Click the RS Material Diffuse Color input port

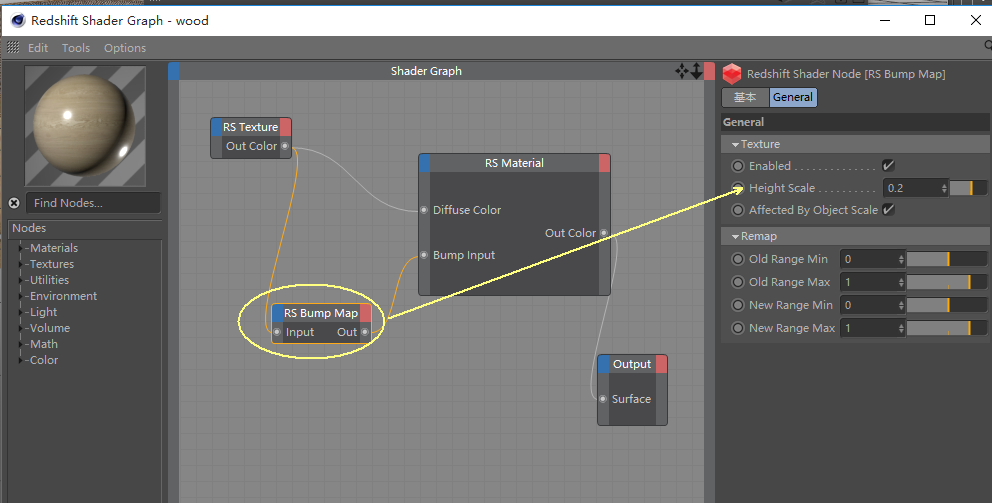[x=425, y=210]
